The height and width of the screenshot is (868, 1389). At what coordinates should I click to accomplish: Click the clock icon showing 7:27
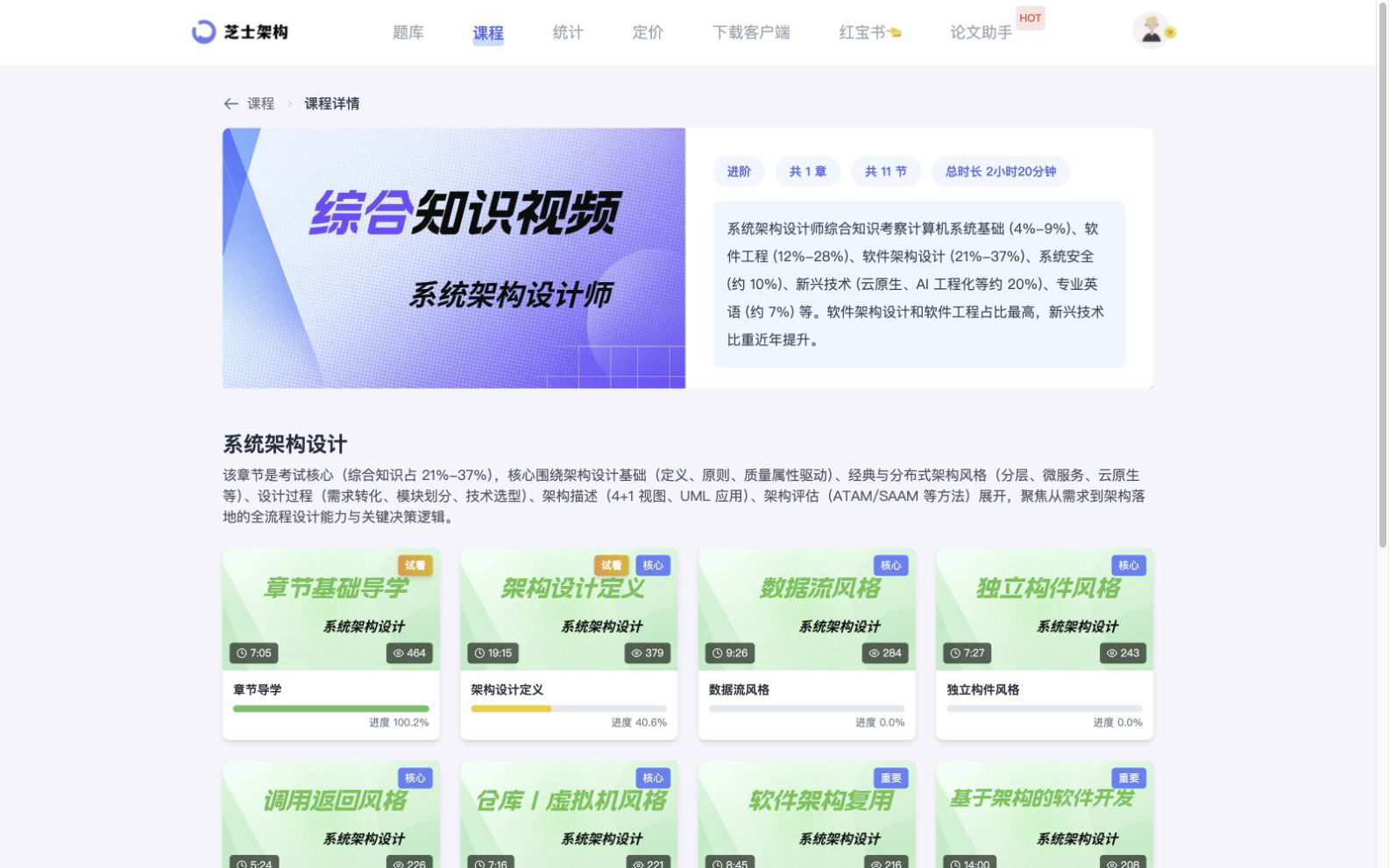pos(955,653)
